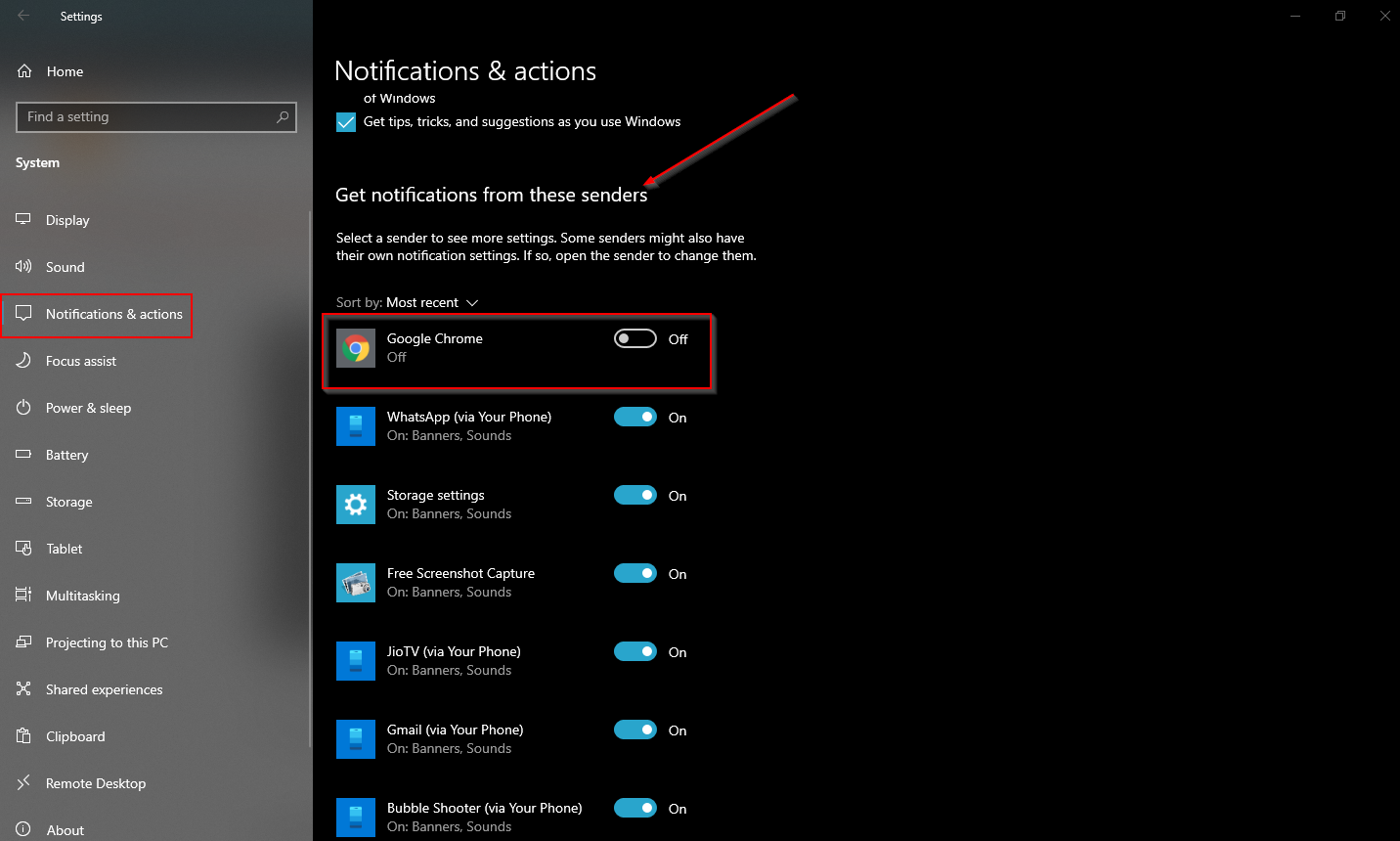Go to Sound settings
The image size is (1400, 841).
(x=154, y=267)
